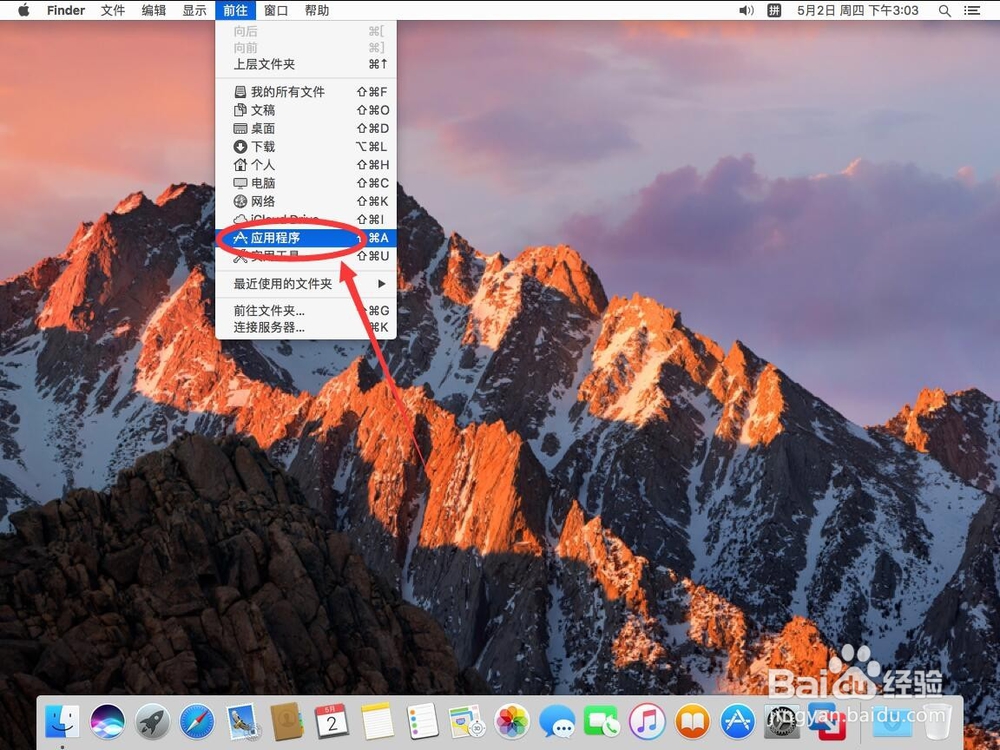Screen dimensions: 1000x750
Task: Launch Launchpad from the Dock
Action: point(152,720)
